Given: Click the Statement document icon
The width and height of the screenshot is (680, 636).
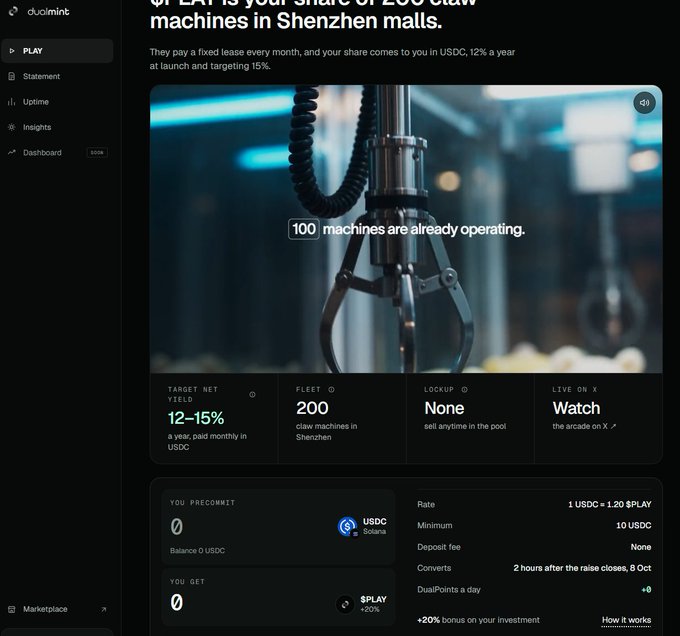Looking at the screenshot, I should point(12,76).
